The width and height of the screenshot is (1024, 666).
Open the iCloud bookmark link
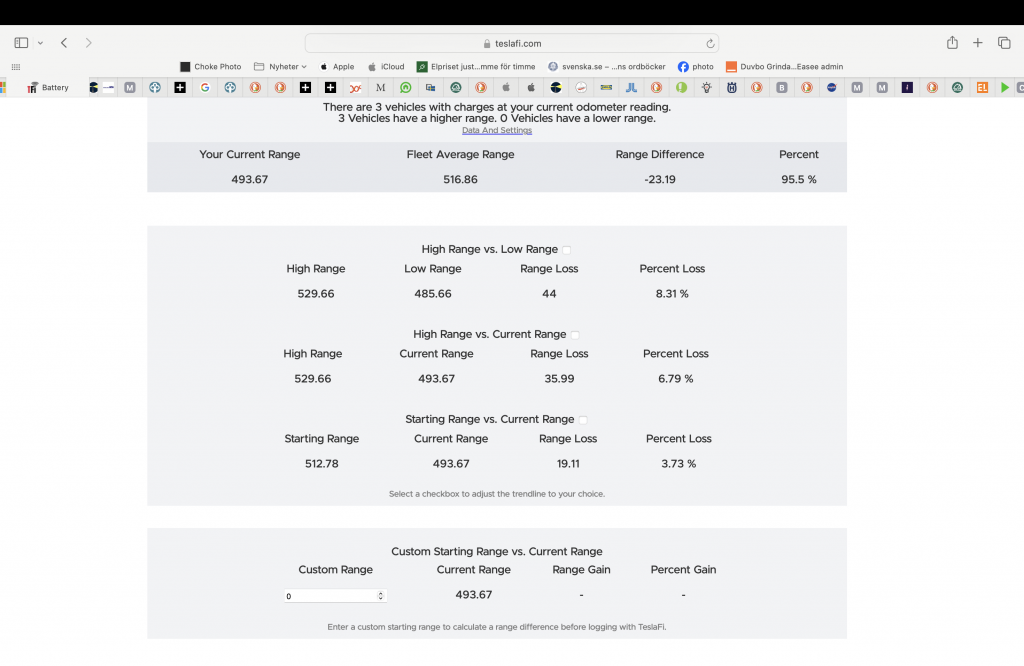[386, 67]
